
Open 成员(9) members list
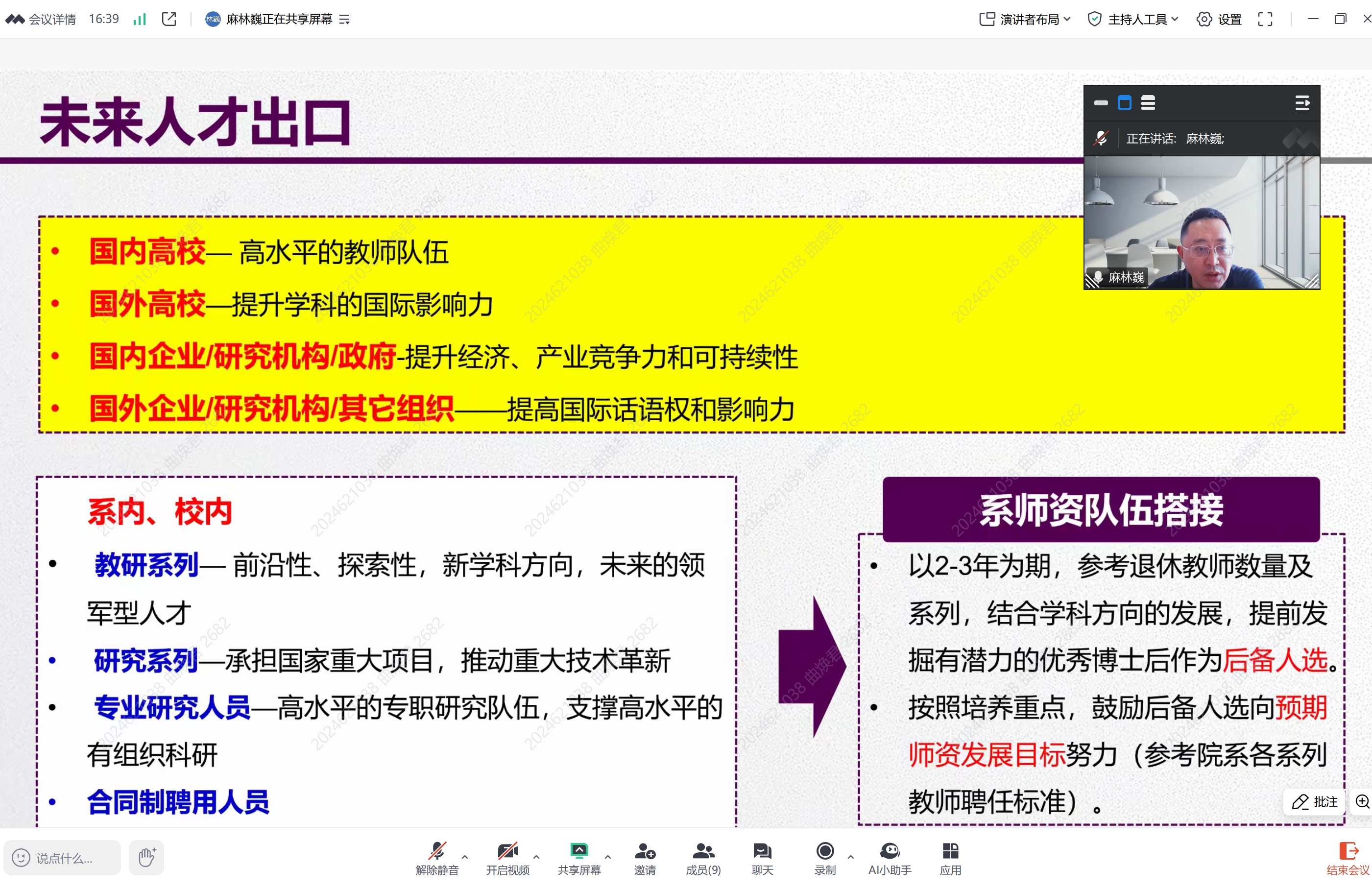[x=703, y=858]
